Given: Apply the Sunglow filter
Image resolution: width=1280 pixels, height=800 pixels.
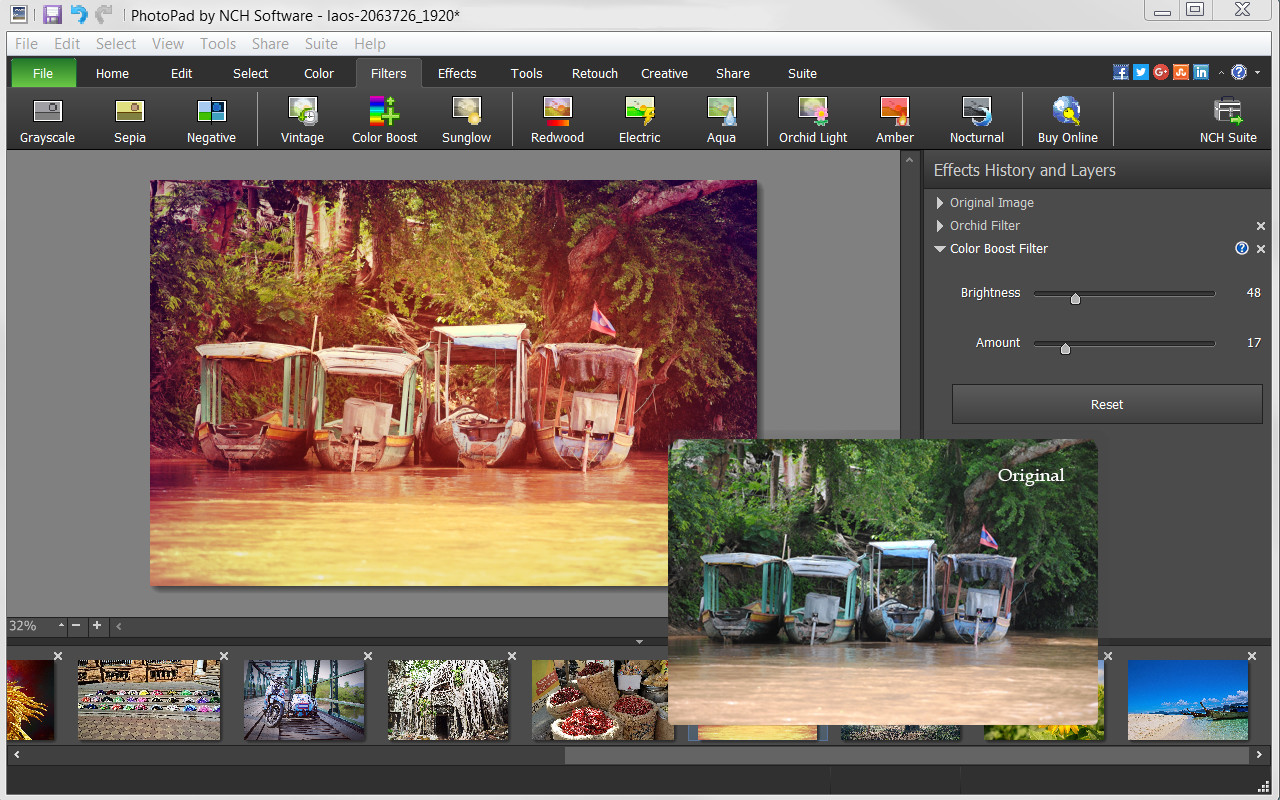Looking at the screenshot, I should (x=466, y=118).
